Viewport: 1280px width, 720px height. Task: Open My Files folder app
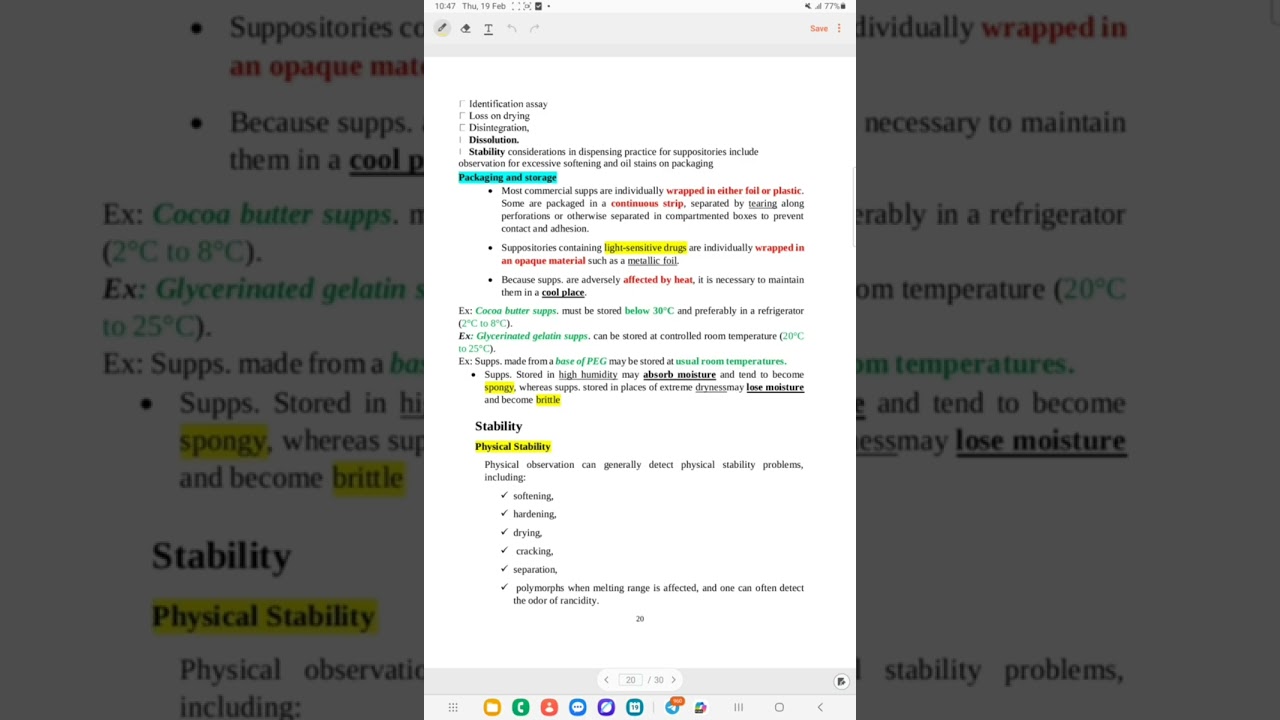pyautogui.click(x=492, y=707)
